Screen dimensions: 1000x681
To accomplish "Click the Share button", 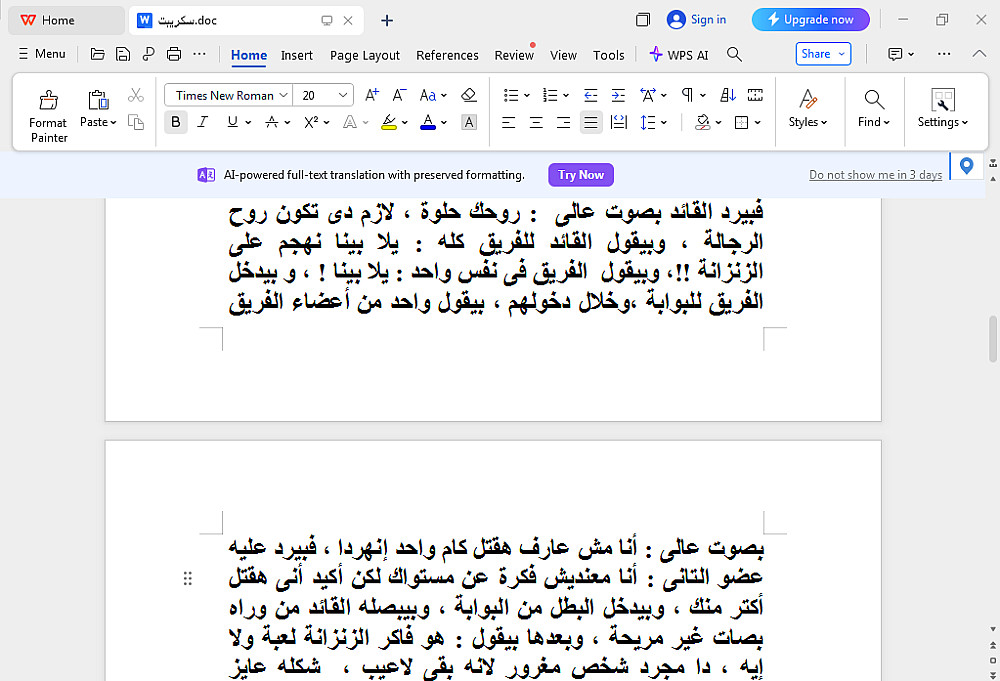I will [x=823, y=54].
